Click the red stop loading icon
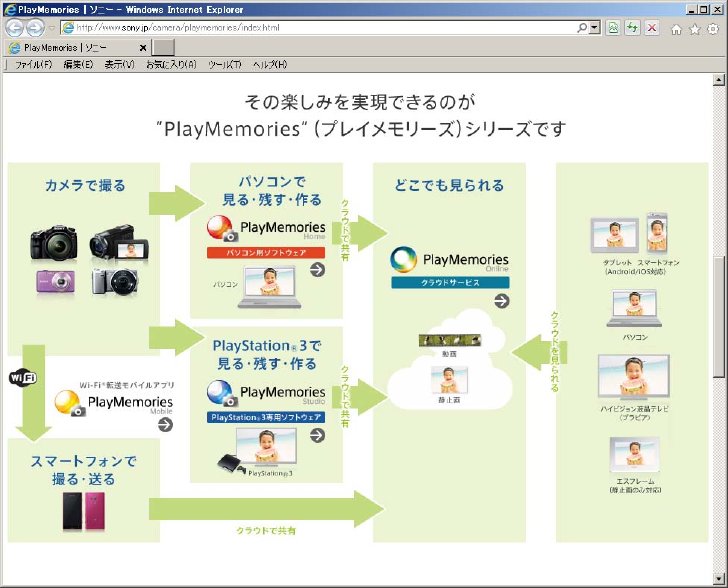 (x=651, y=28)
